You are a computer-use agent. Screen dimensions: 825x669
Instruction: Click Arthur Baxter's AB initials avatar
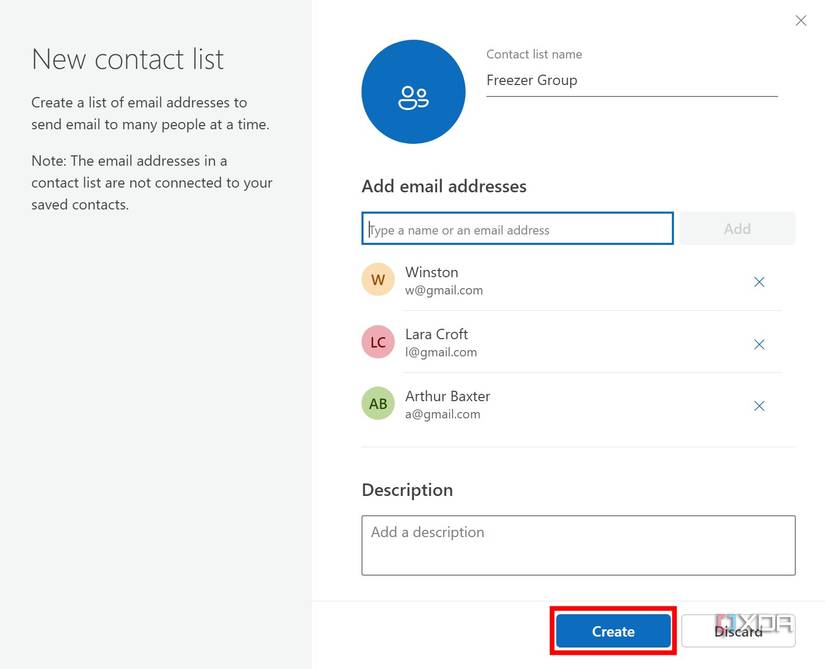378,404
